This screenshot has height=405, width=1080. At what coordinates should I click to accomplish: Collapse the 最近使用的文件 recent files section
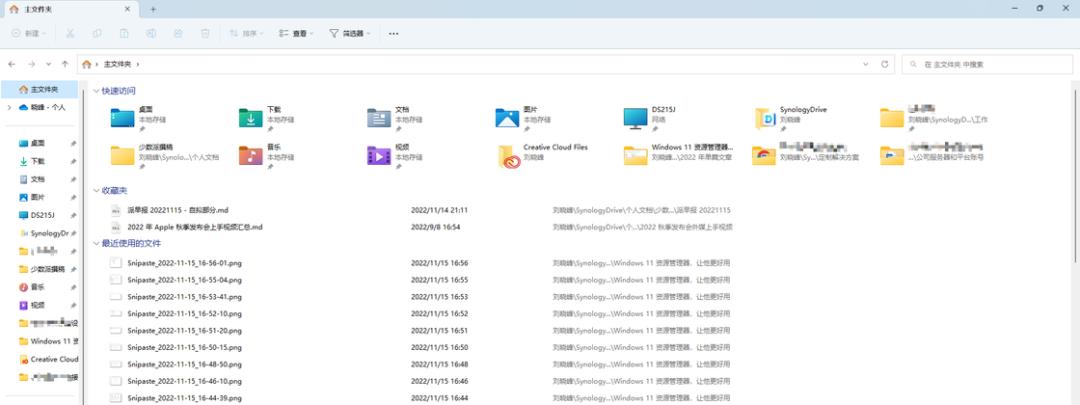[x=96, y=244]
